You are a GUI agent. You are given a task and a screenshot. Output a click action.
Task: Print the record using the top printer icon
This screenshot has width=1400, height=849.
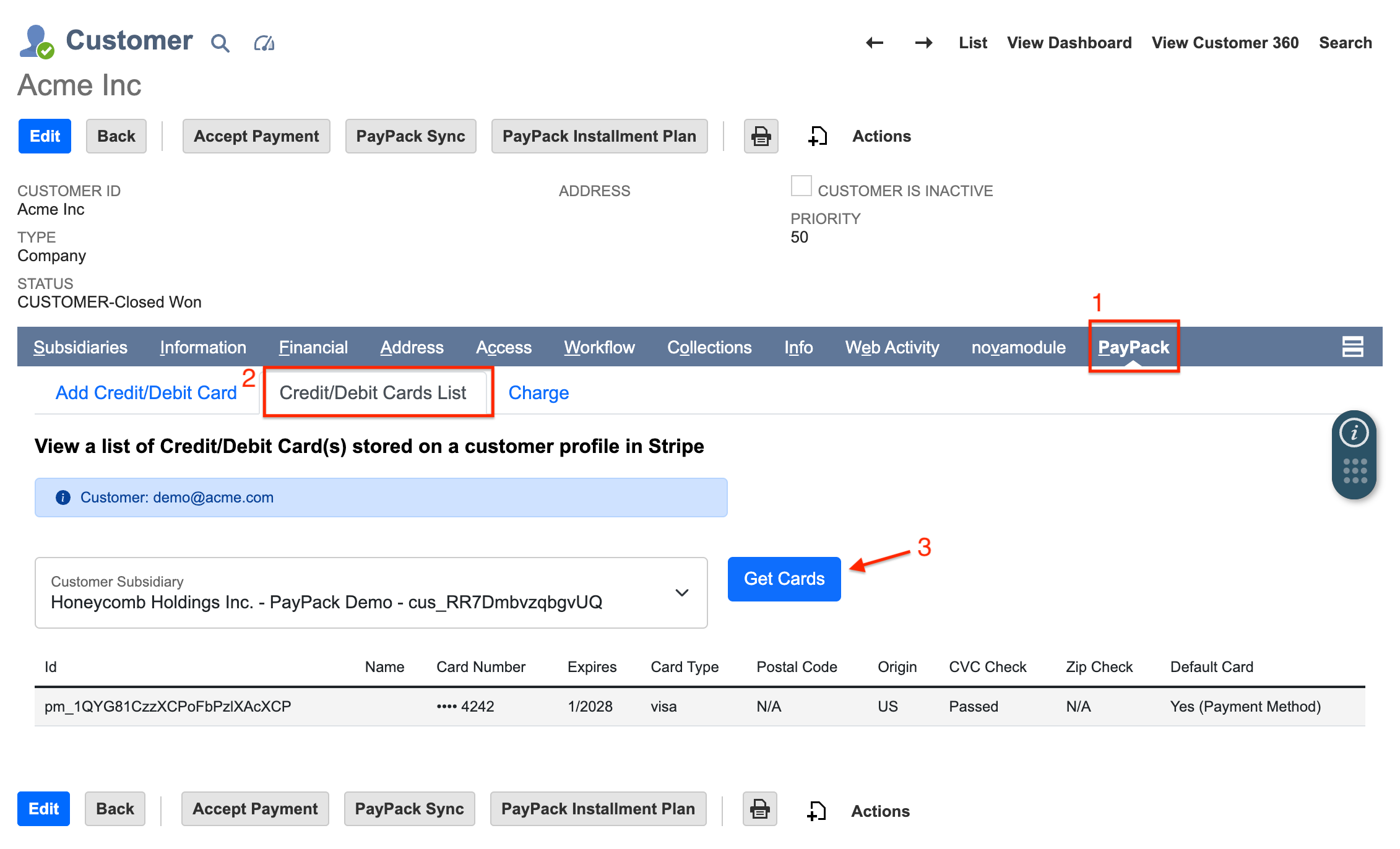point(761,136)
